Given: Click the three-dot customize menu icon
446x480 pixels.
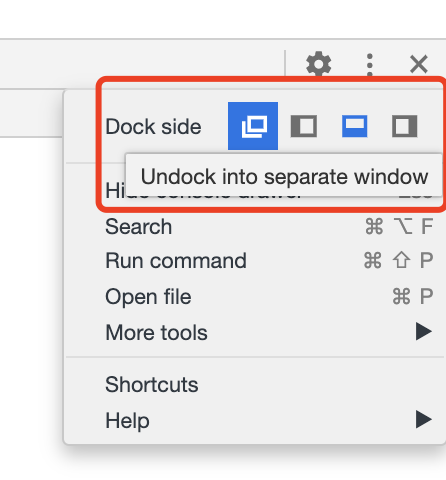Looking at the screenshot, I should pyautogui.click(x=369, y=64).
